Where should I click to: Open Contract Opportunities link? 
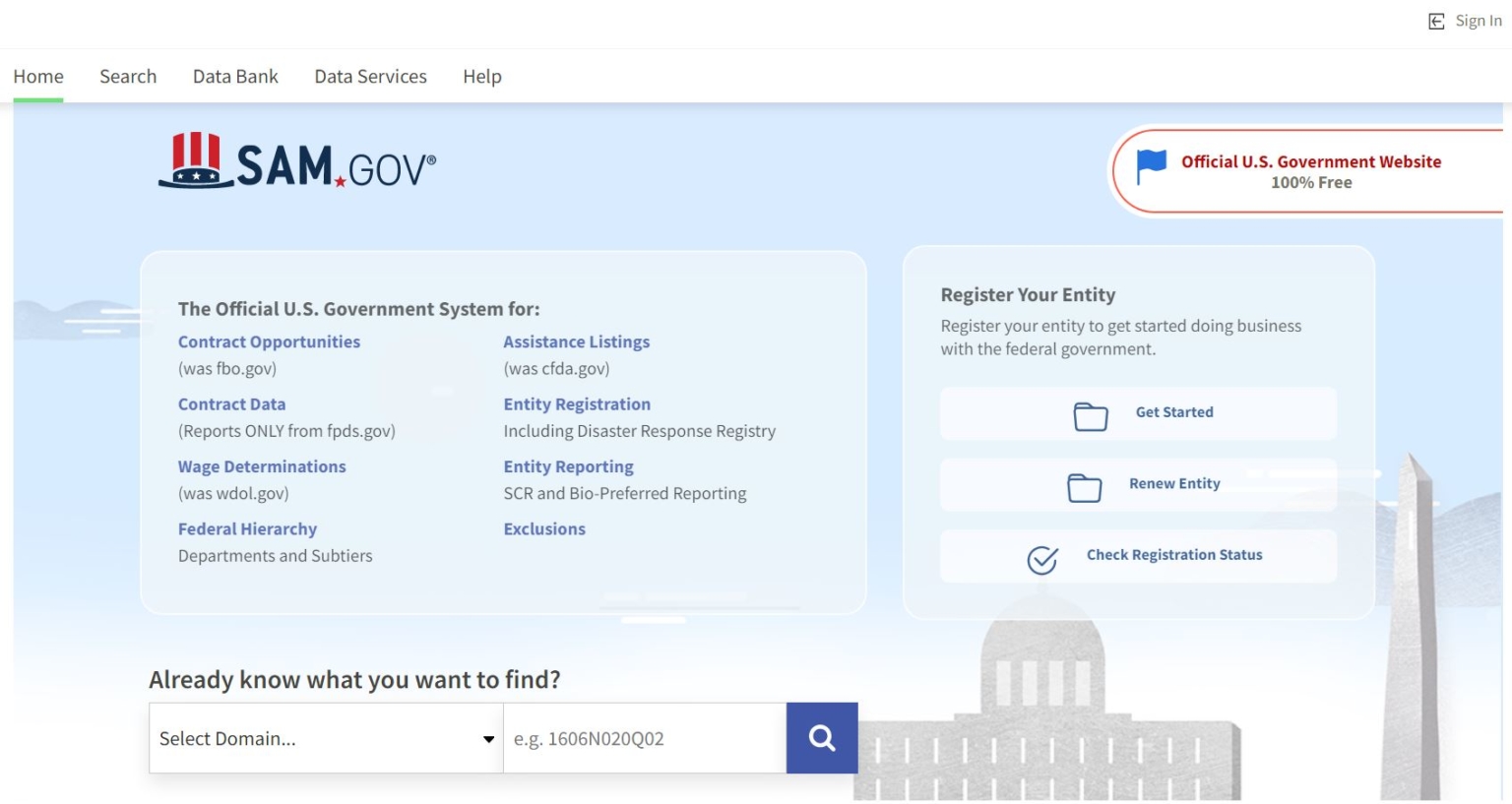(x=269, y=341)
